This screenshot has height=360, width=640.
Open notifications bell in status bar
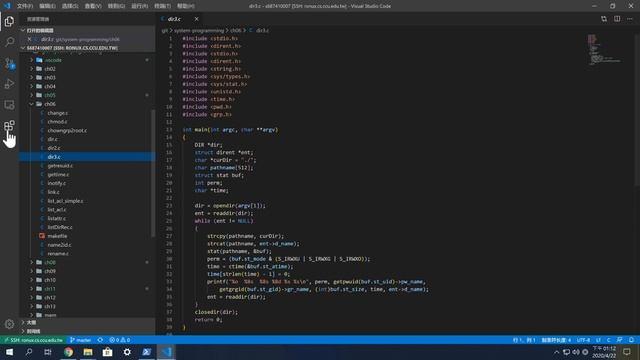click(631, 340)
